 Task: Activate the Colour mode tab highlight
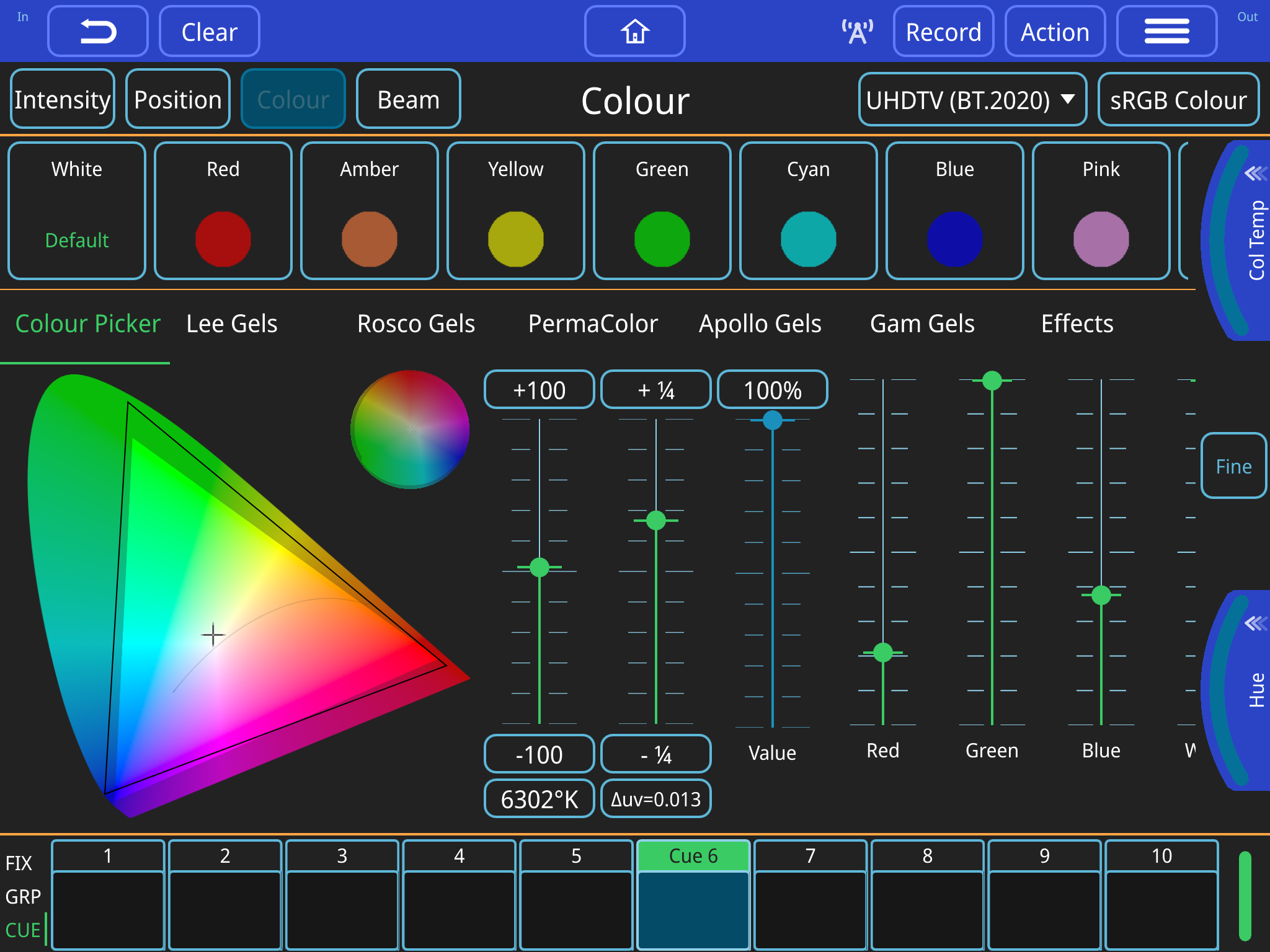293,99
